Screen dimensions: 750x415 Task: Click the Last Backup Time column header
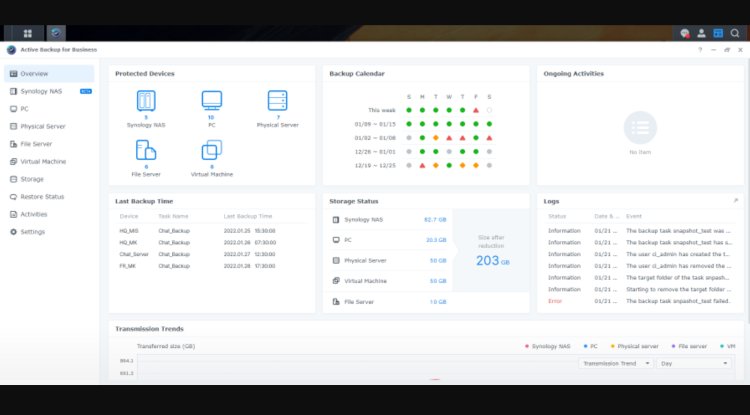[248, 216]
